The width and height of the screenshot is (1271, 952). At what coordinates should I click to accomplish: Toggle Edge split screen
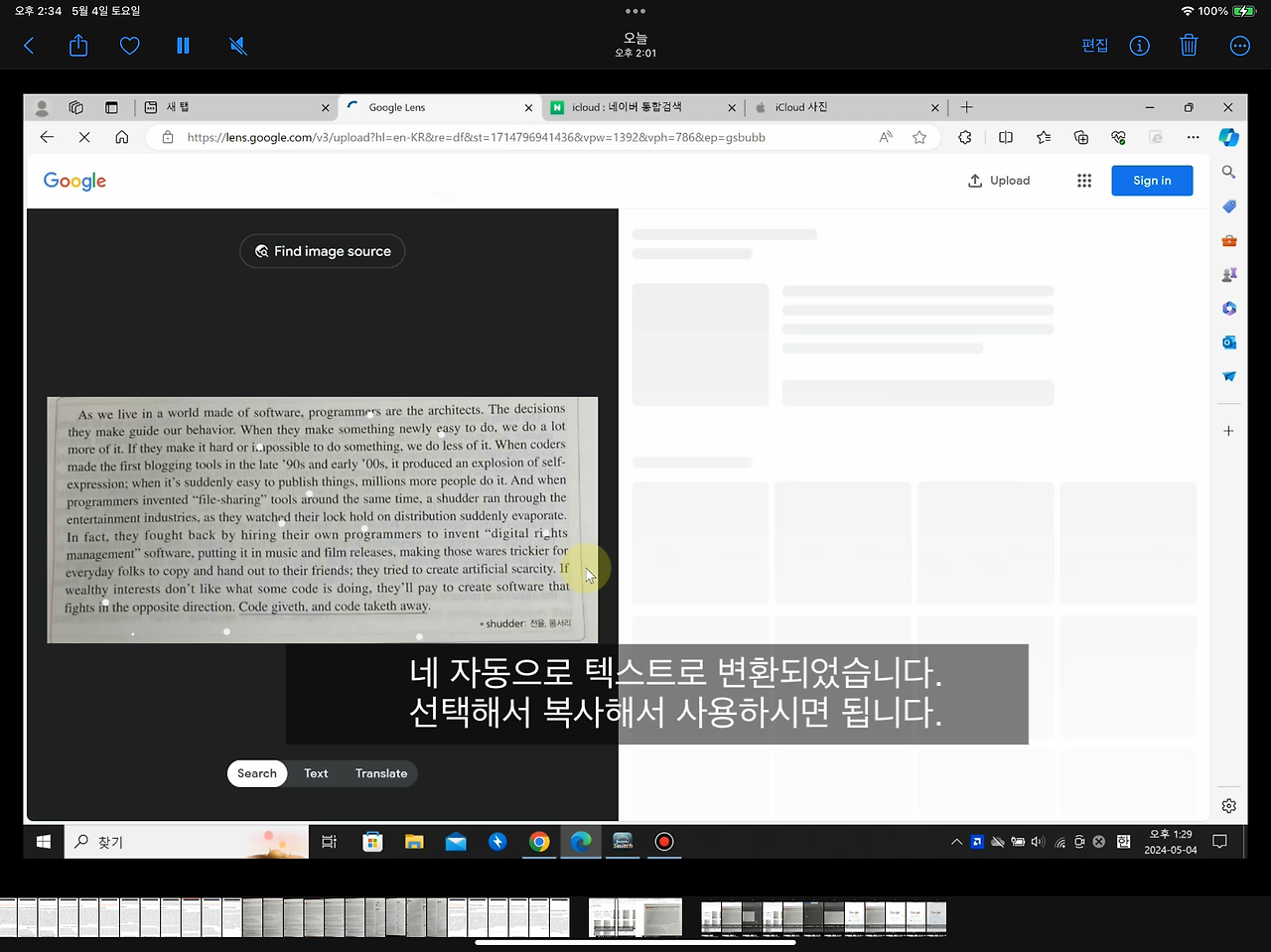click(1006, 137)
